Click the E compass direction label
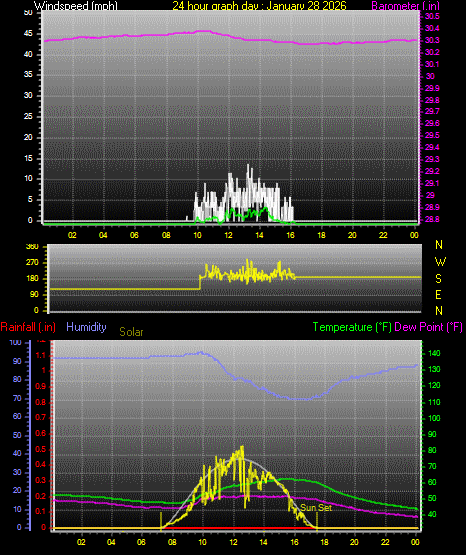The width and height of the screenshot is (466, 555). [x=438, y=294]
